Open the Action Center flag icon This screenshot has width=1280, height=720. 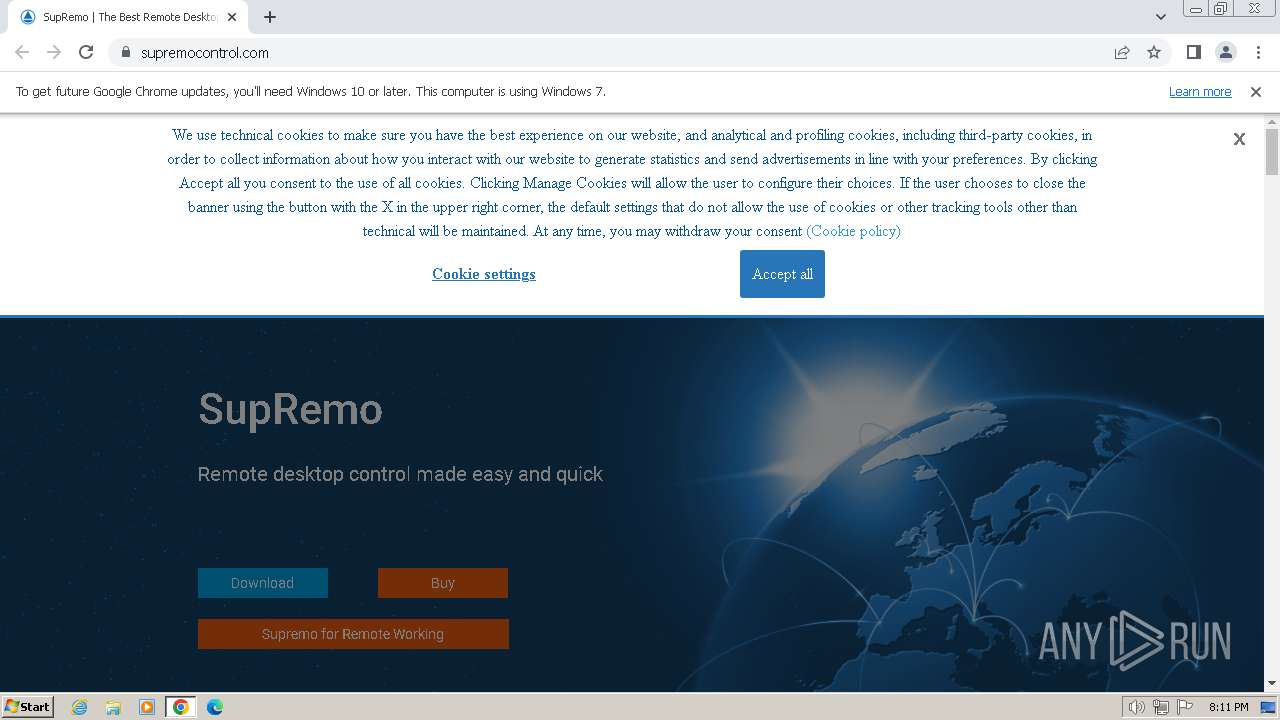tap(1185, 707)
